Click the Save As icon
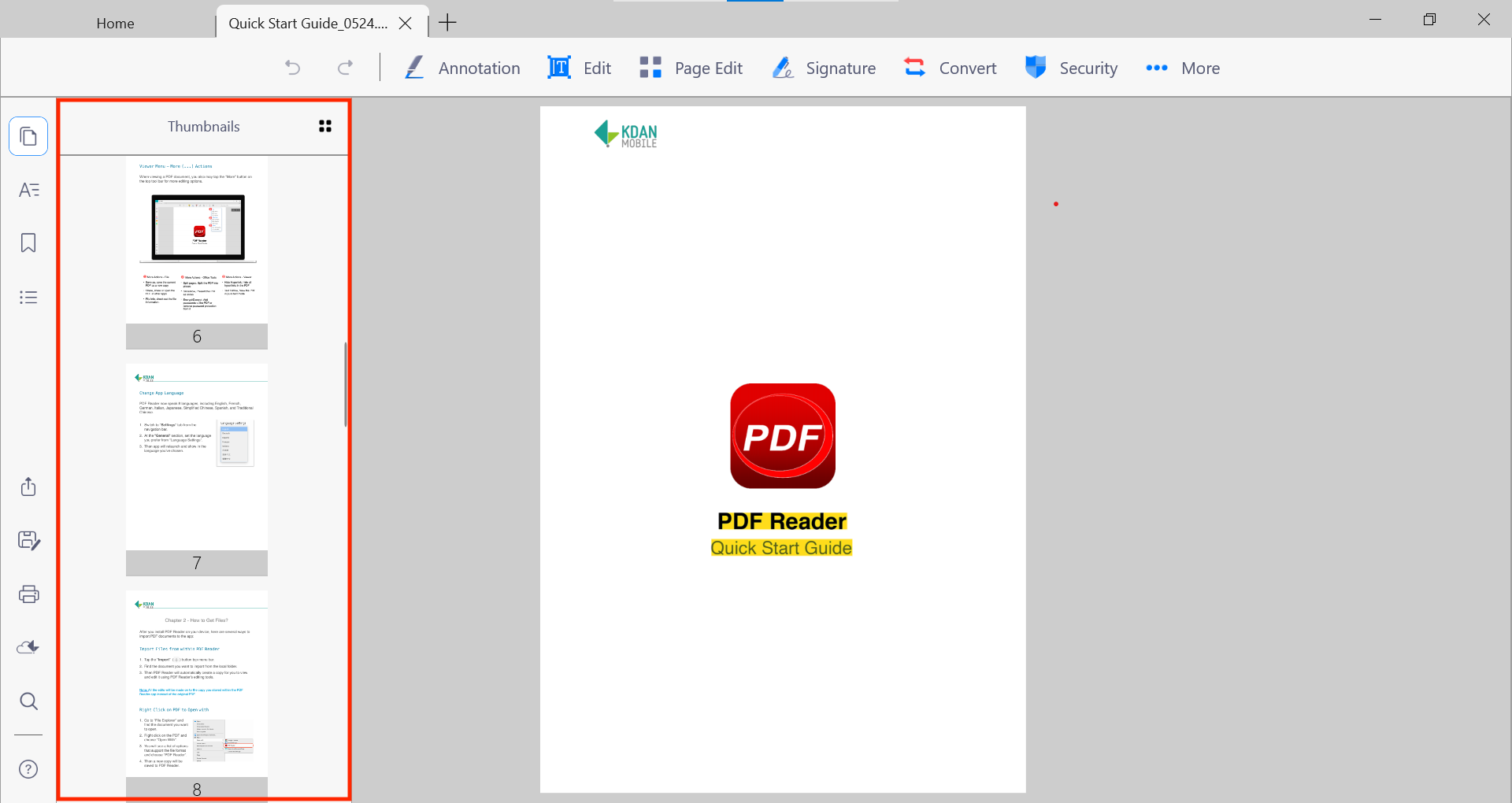 pyautogui.click(x=28, y=540)
